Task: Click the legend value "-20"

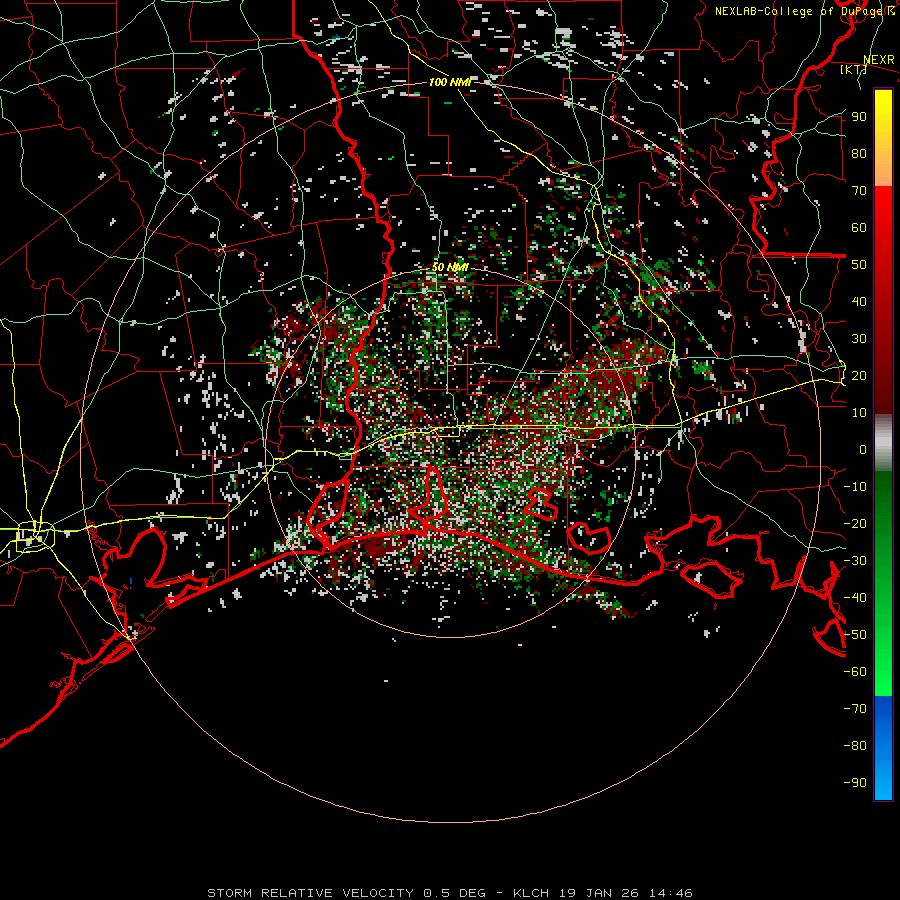Action: coord(855,523)
